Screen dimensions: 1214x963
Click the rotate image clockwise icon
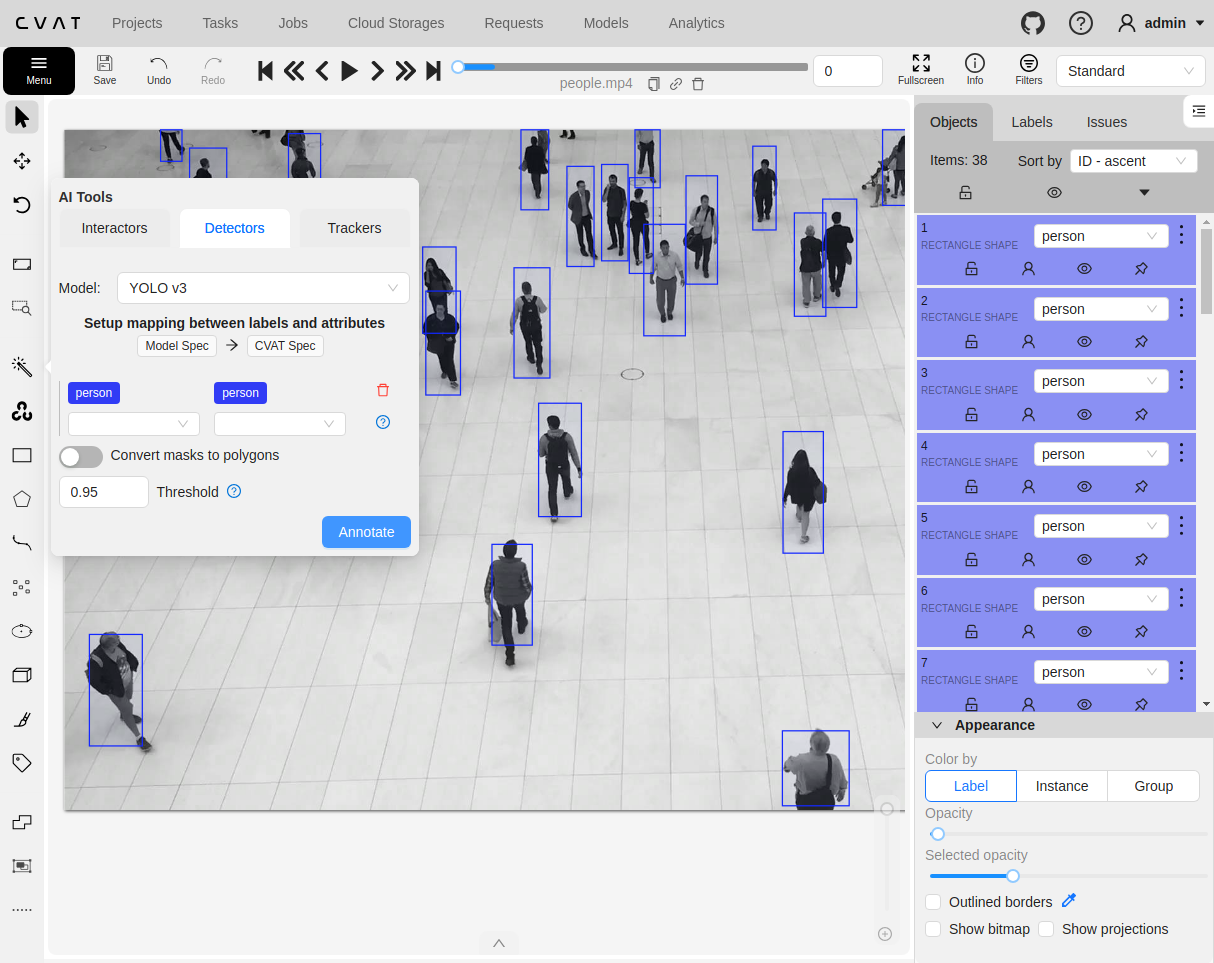(x=21, y=205)
